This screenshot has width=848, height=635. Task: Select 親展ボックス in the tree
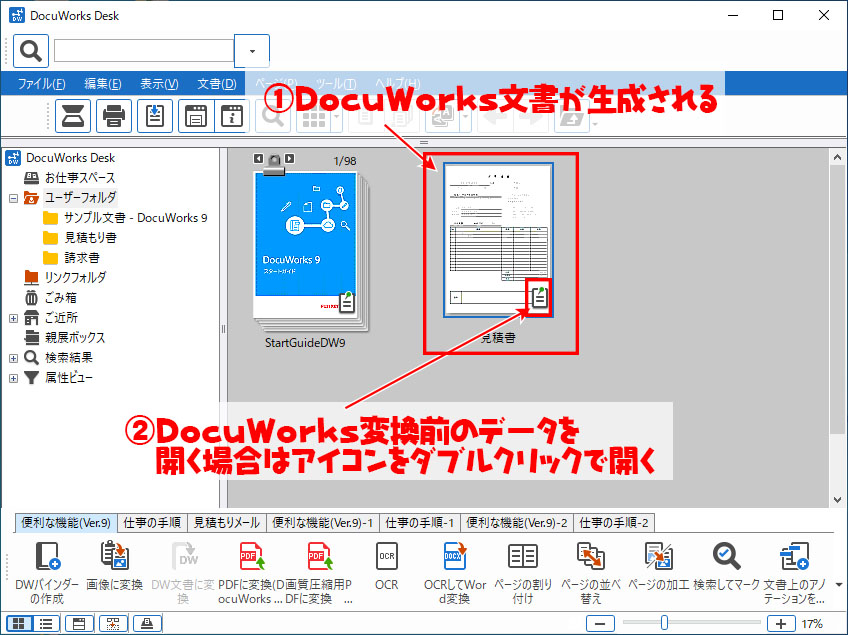tap(65, 338)
